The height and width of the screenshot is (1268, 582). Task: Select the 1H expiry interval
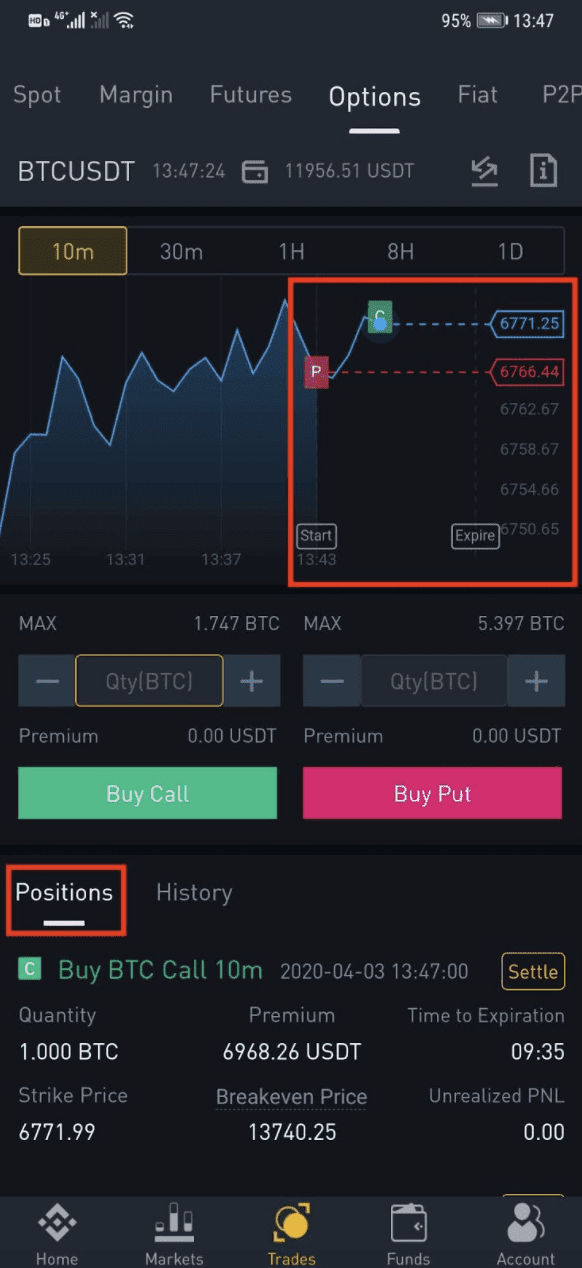[x=291, y=251]
